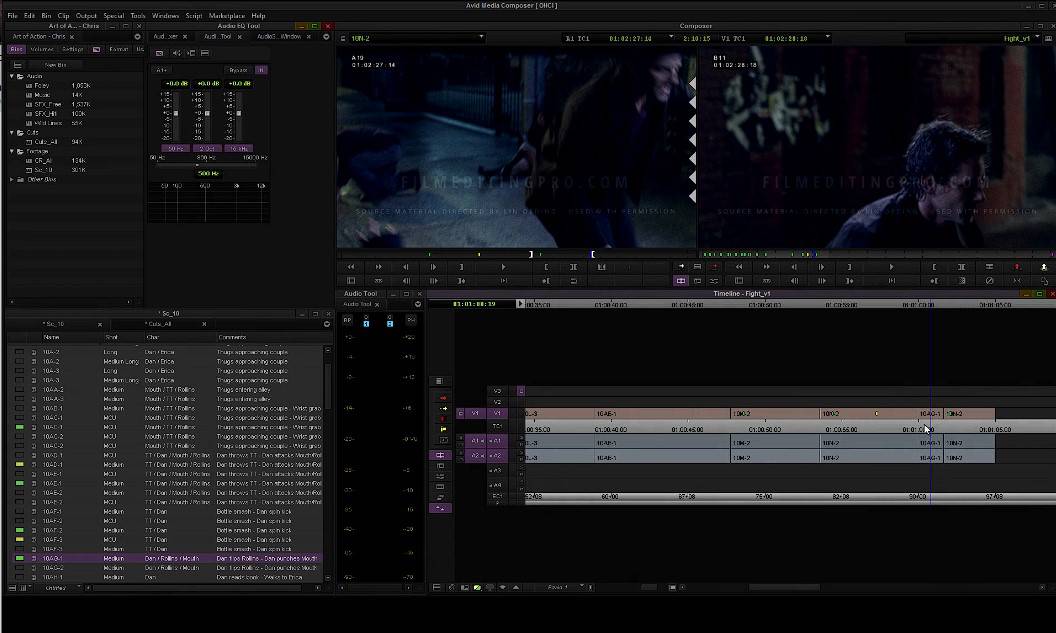
Task: Select the Cuts_All bin tab
Action: [158, 325]
